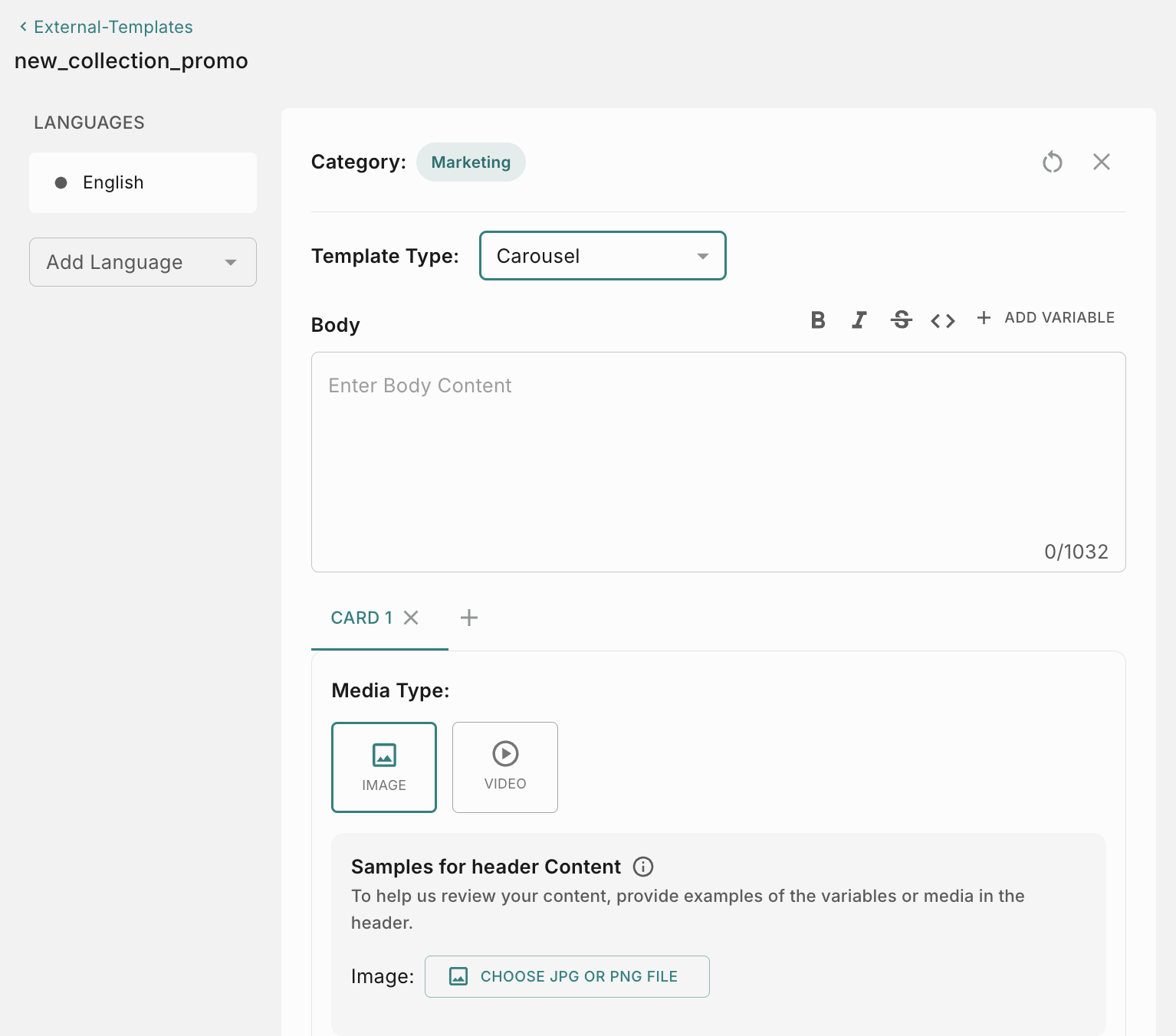Choose JPG or PNG file to upload
Viewport: 1176px width, 1036px height.
(x=567, y=976)
